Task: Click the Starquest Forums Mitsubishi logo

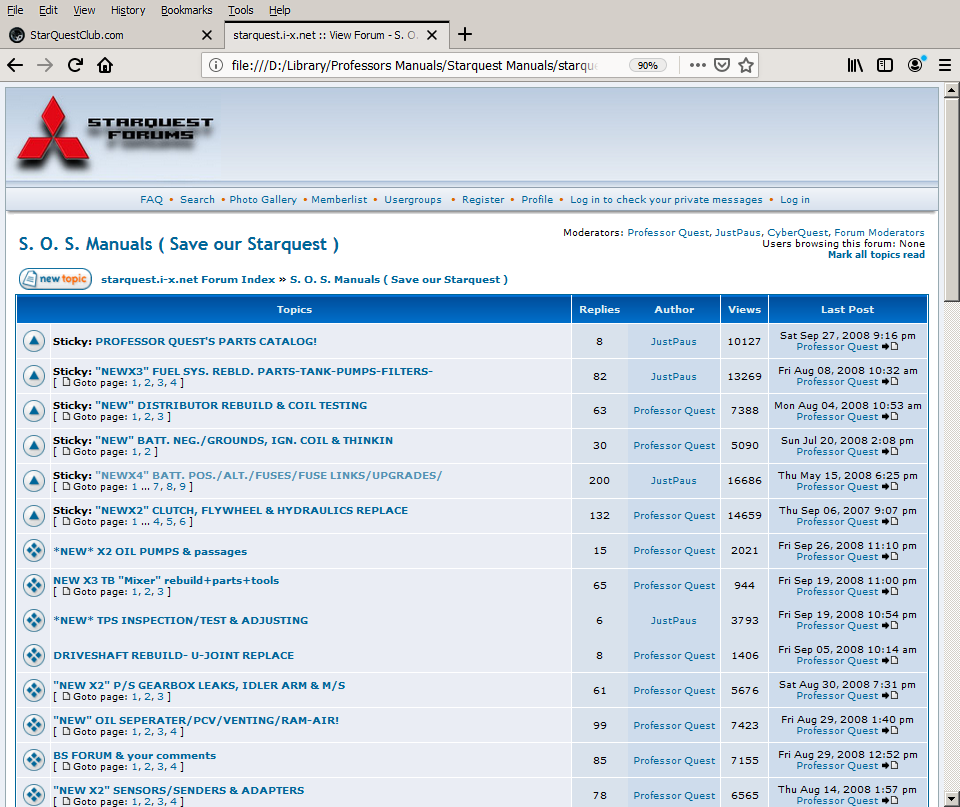Action: click(116, 135)
